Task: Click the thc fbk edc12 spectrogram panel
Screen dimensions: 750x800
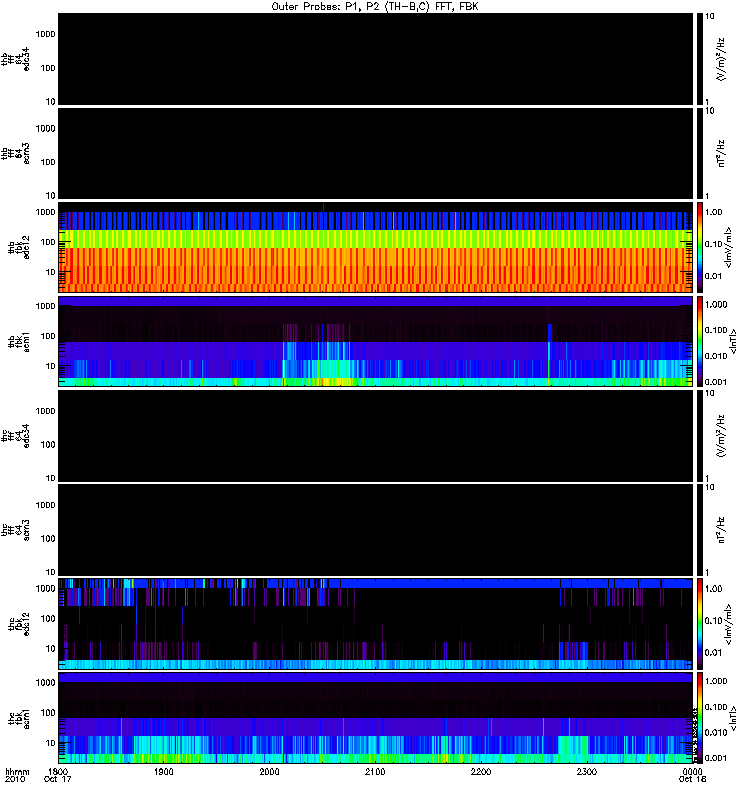Action: click(x=375, y=623)
